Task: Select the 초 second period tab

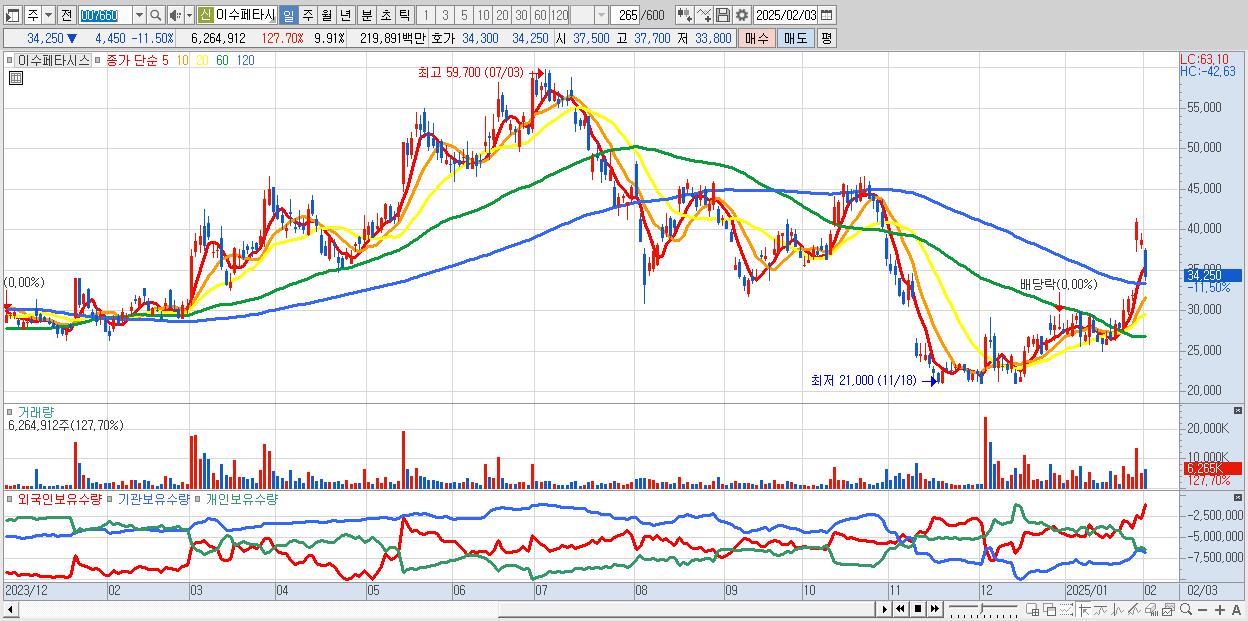Action: tap(385, 15)
